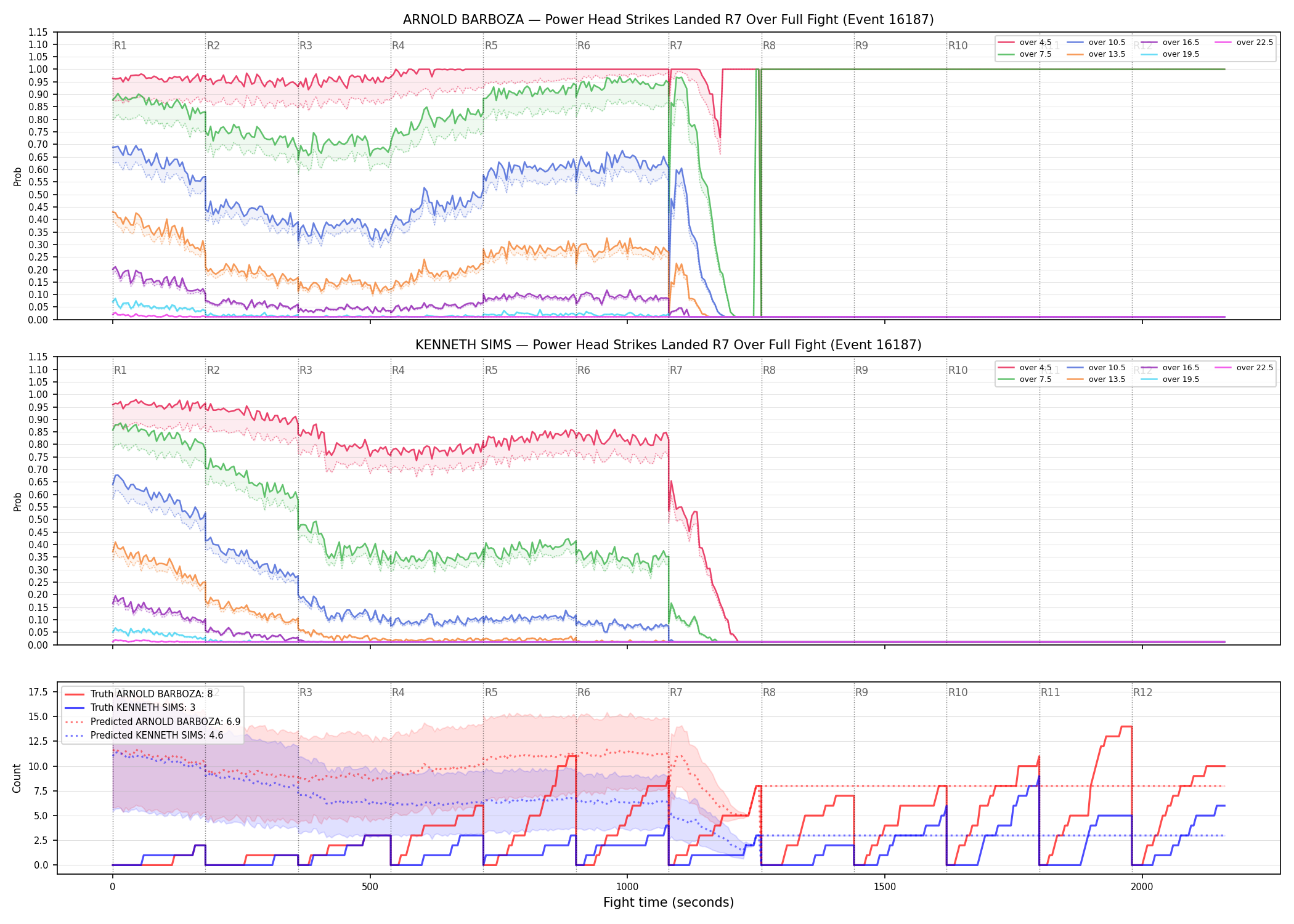The height and width of the screenshot is (924, 1294).
Task: Click 'Truth ARNOLD BARBOZA: 8' legend entry
Action: (x=139, y=694)
